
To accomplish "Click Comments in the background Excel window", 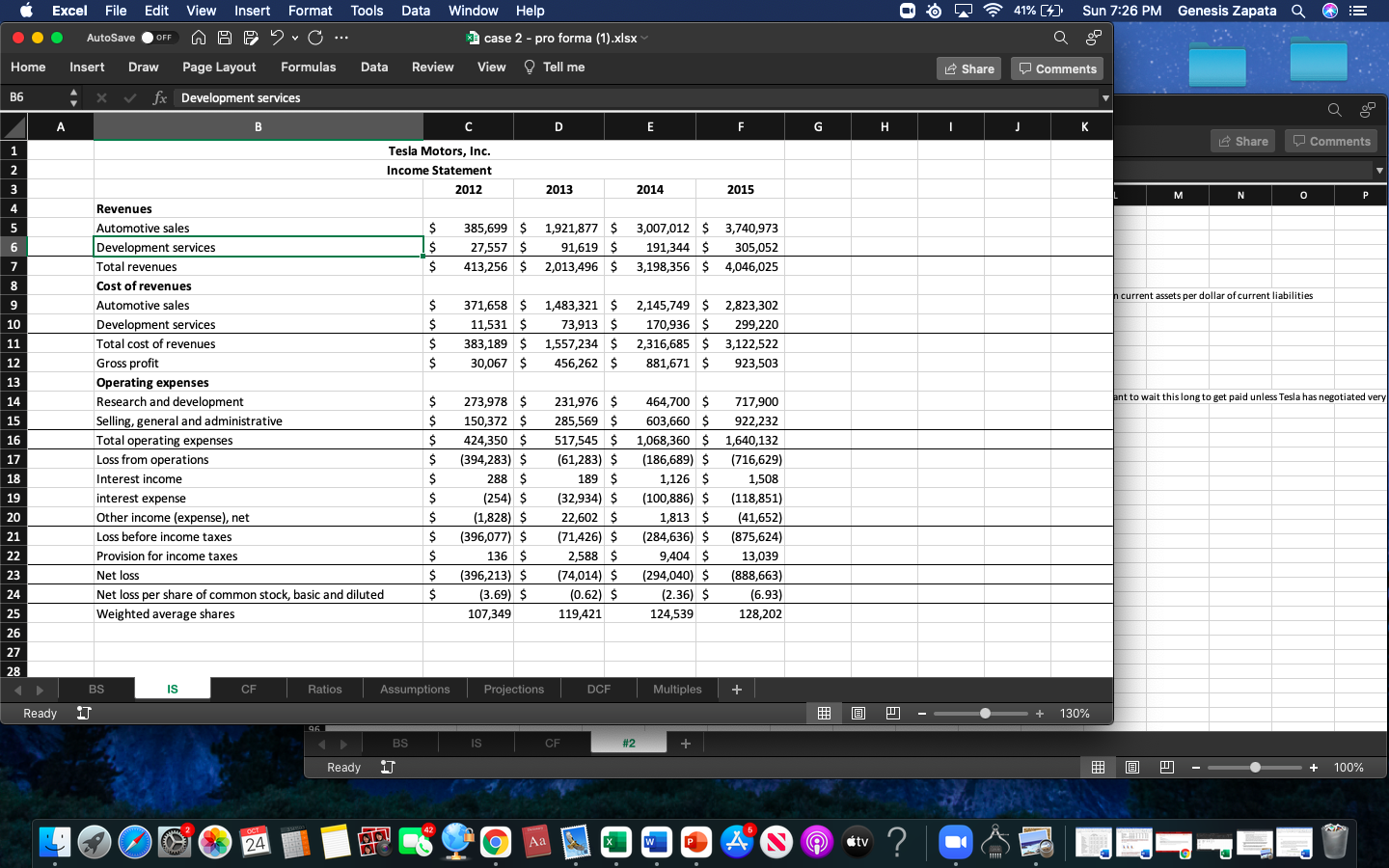I will tap(1331, 141).
